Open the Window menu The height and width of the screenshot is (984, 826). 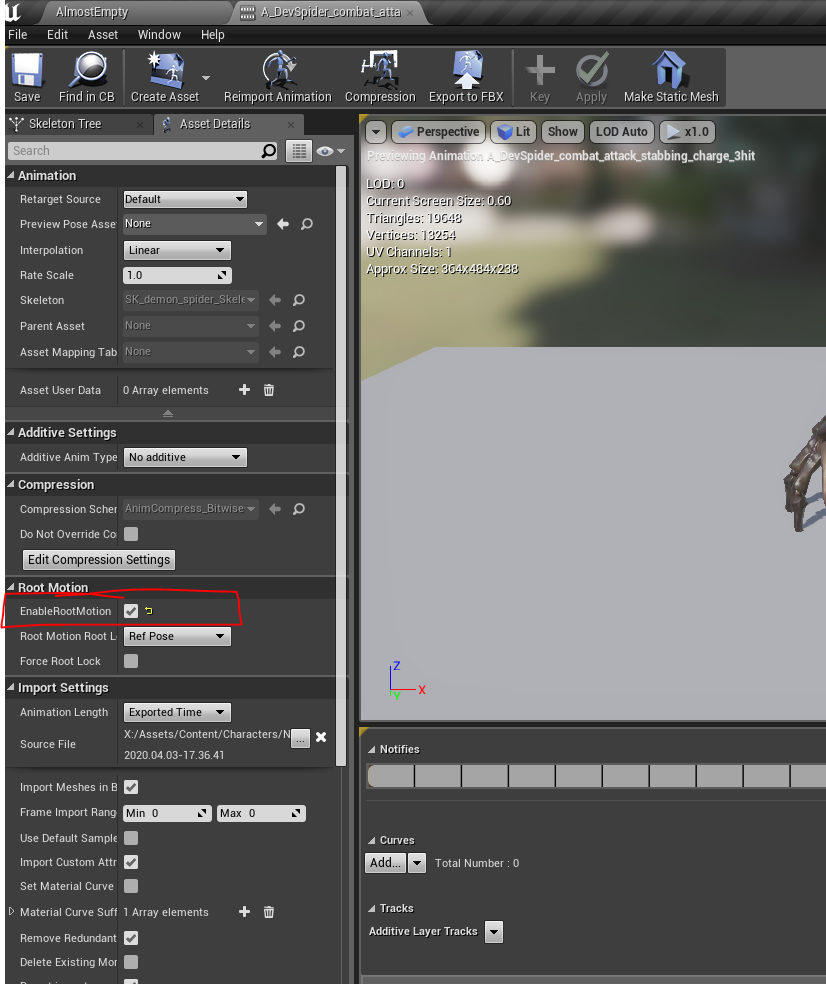coord(159,34)
